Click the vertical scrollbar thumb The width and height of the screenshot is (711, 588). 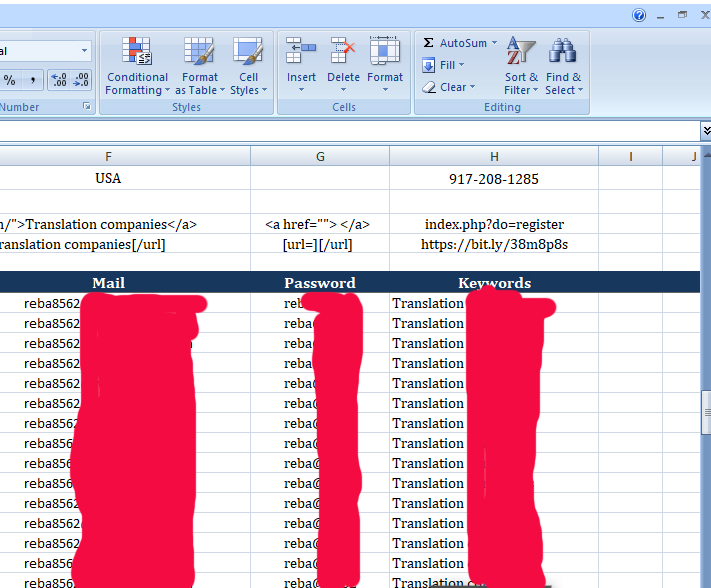click(706, 413)
